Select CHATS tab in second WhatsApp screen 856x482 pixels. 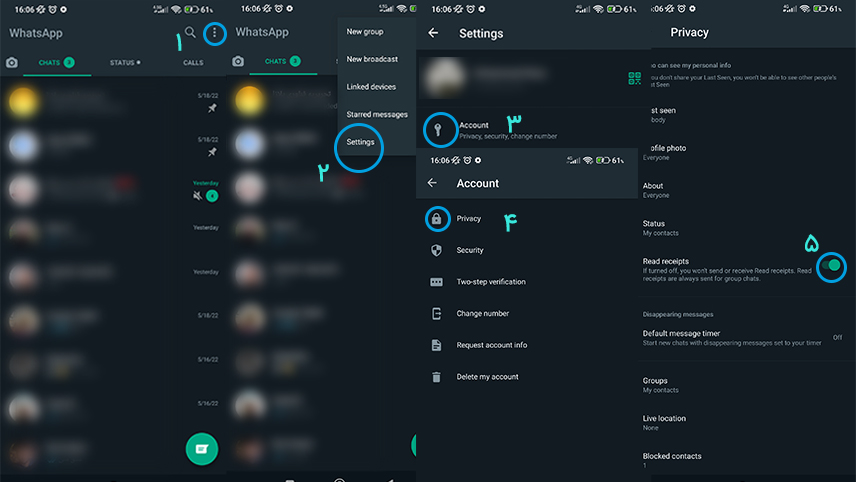[283, 61]
